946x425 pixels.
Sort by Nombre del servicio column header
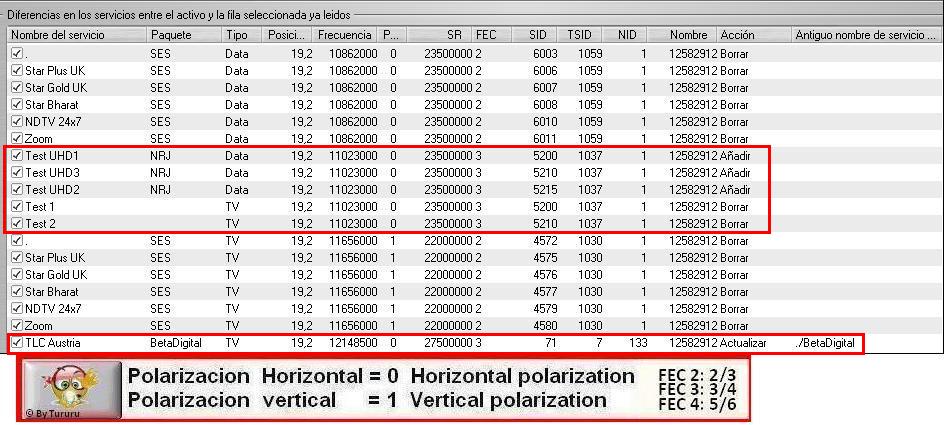(x=77, y=35)
